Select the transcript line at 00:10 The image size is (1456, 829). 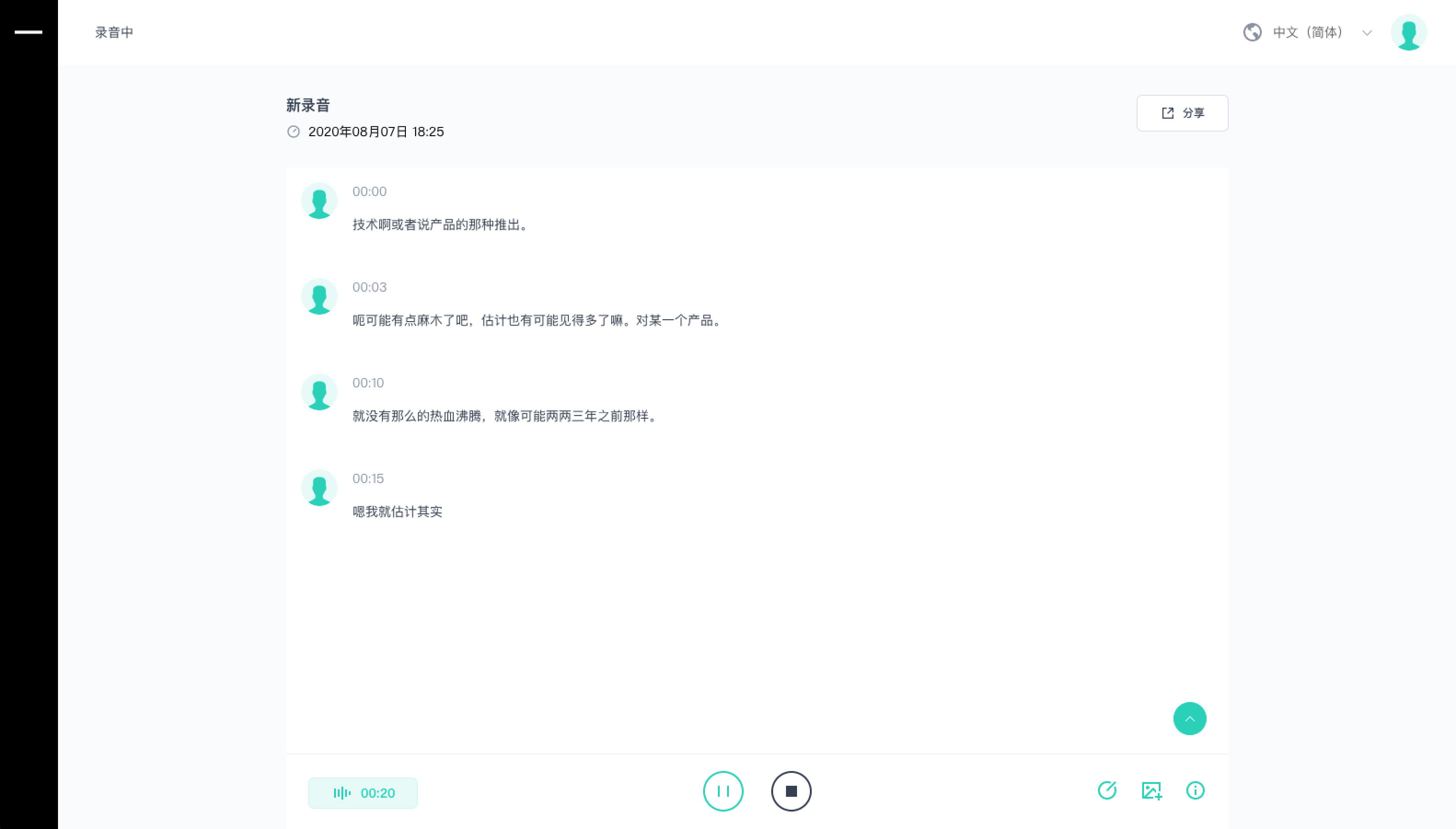point(503,416)
